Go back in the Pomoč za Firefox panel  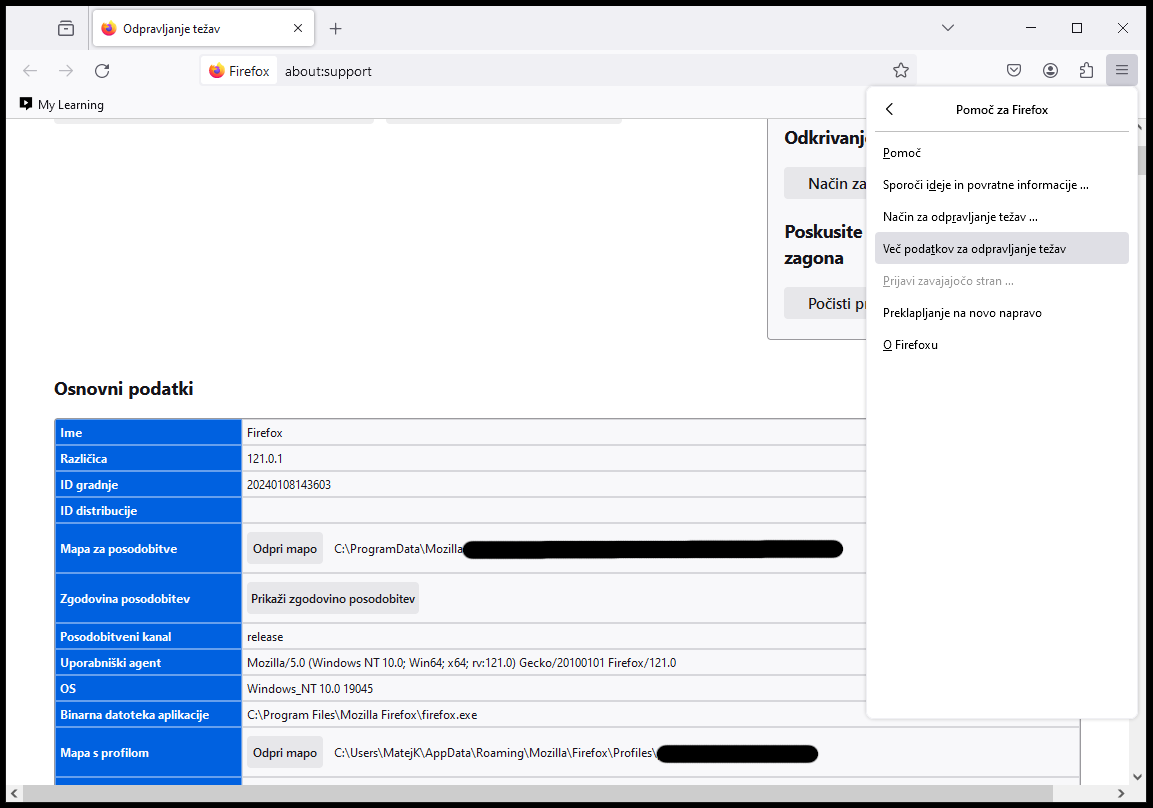coord(890,110)
